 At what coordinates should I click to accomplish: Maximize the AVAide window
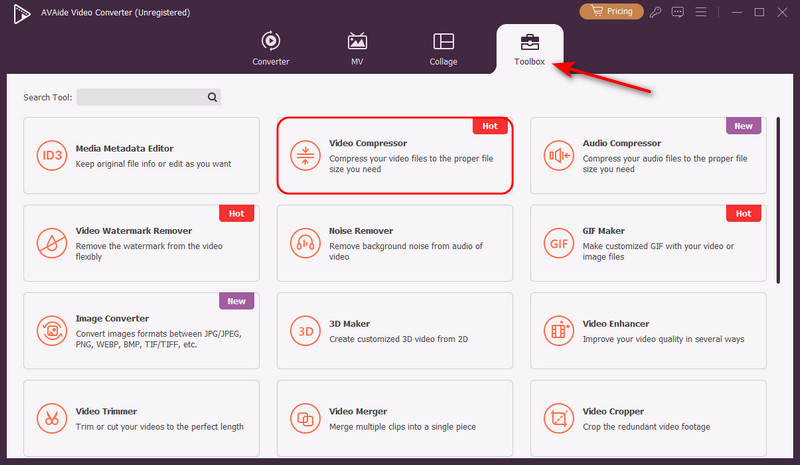click(x=759, y=12)
